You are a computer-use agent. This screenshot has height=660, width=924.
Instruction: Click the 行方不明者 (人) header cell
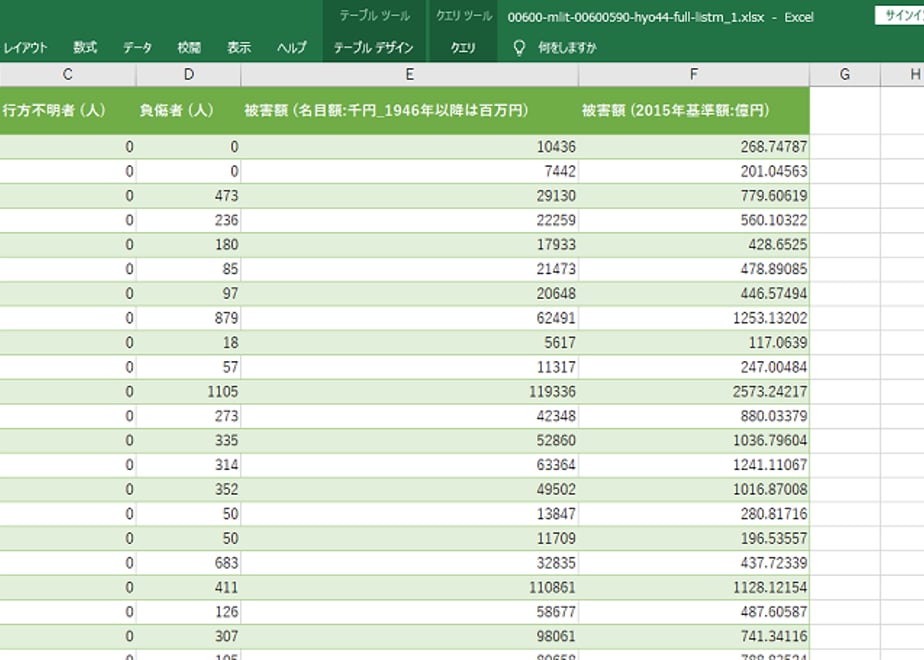[68, 111]
